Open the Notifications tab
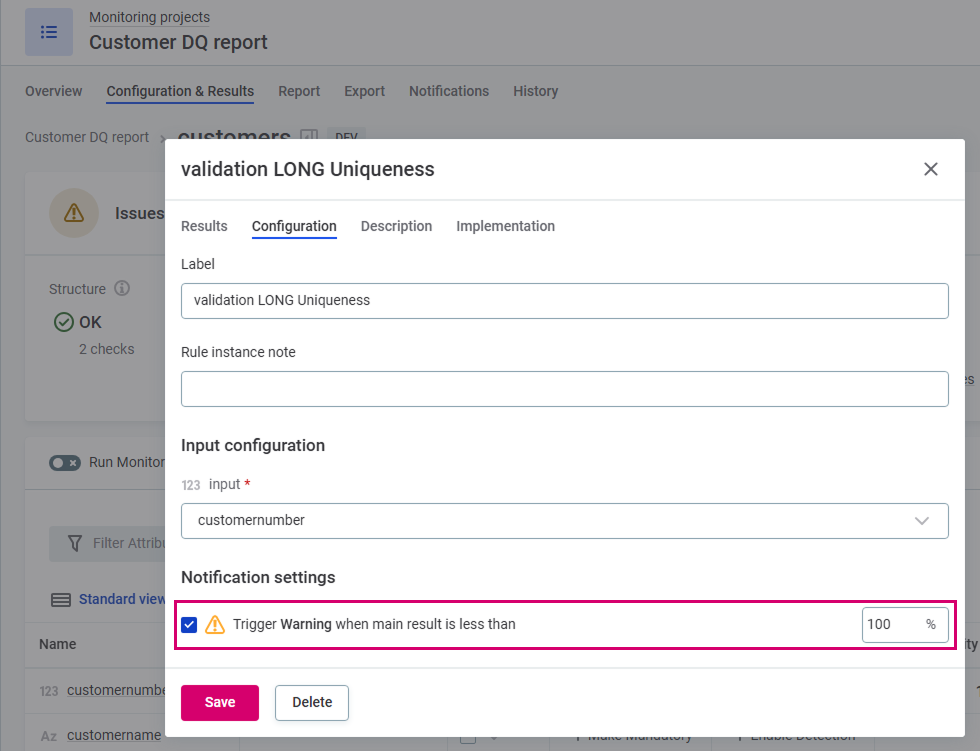Screen dimensions: 980x751 [448, 91]
